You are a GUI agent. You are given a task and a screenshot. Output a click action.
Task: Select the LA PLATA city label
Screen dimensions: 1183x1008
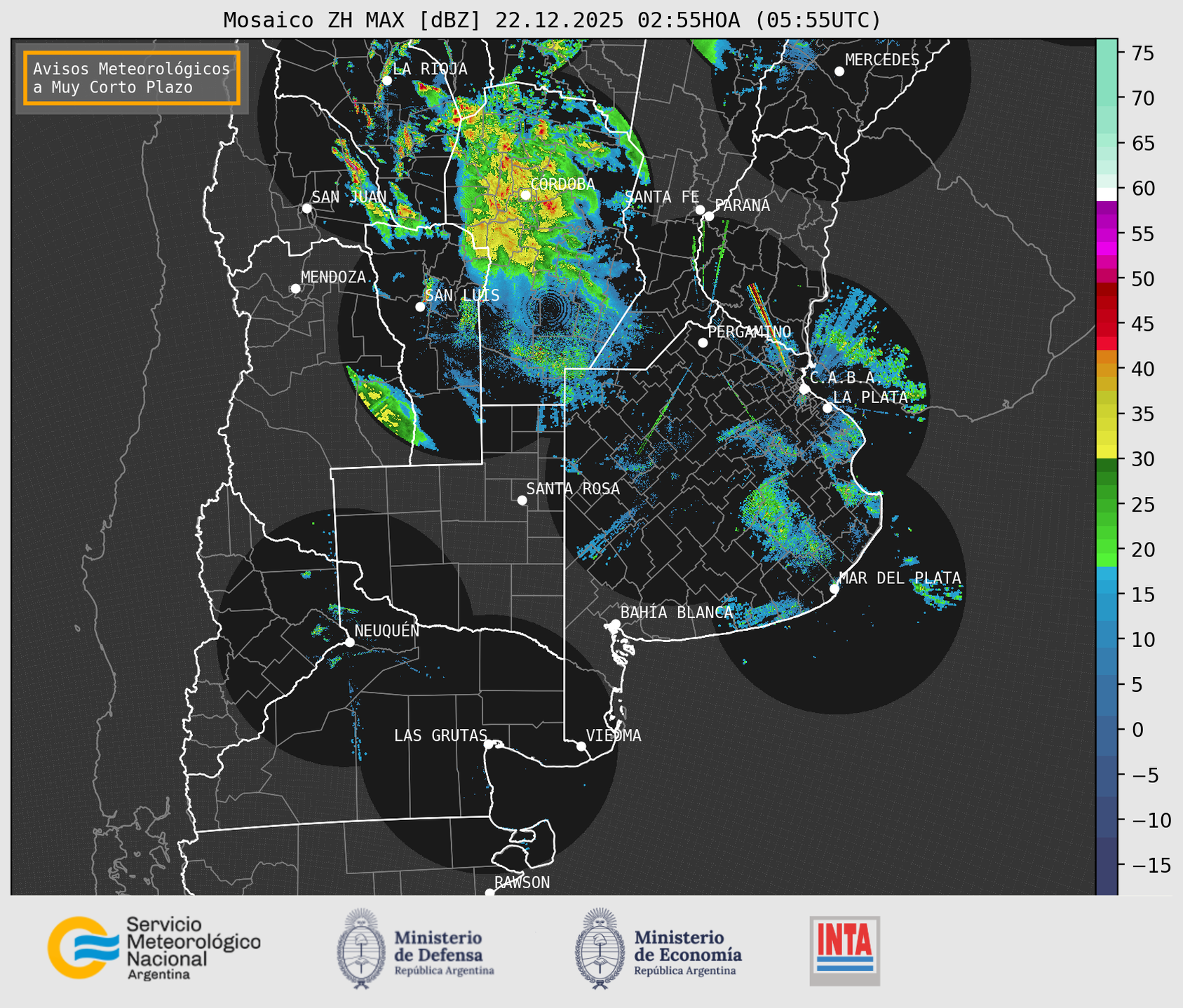870,397
